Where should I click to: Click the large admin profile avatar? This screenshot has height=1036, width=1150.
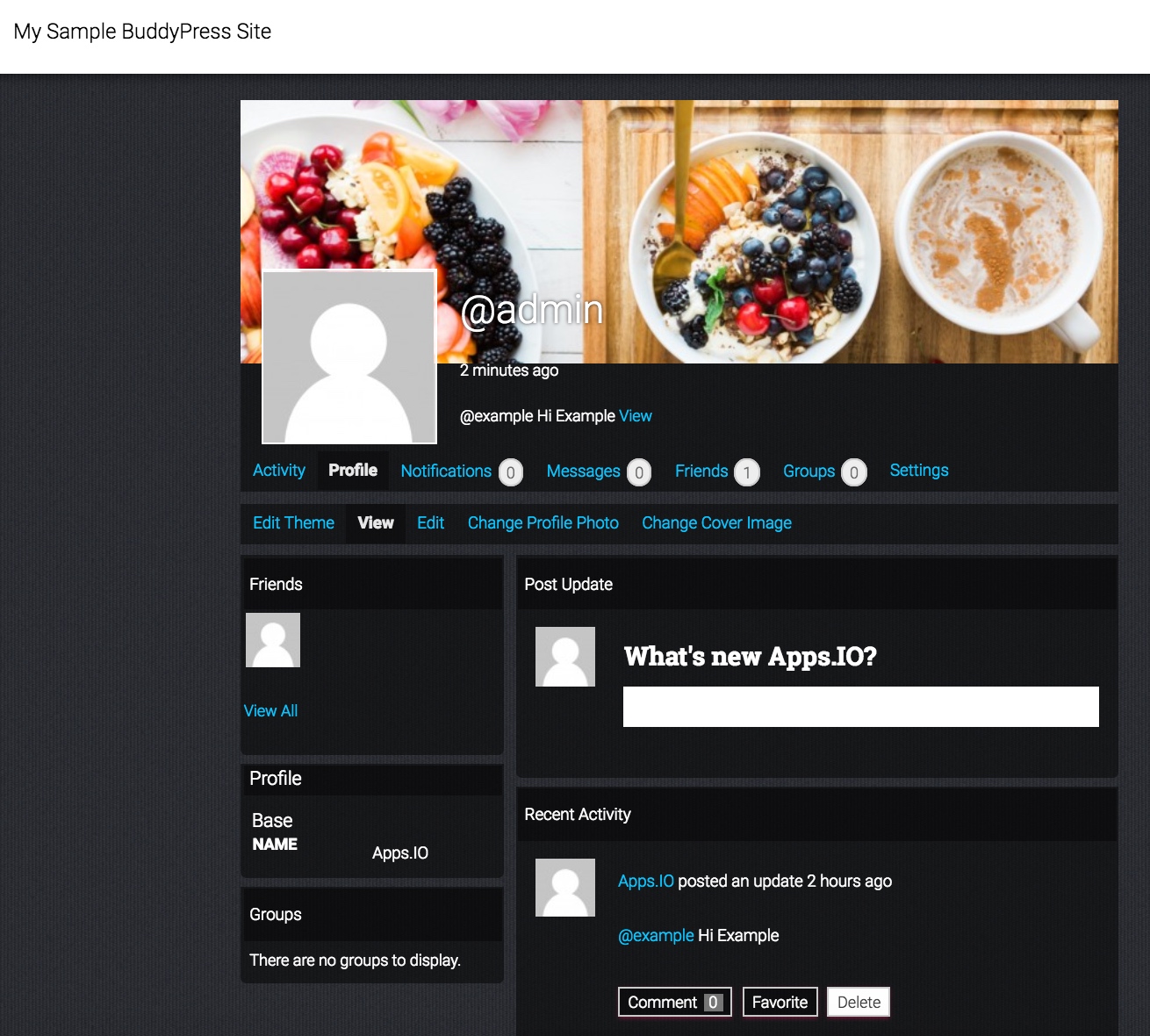click(349, 357)
